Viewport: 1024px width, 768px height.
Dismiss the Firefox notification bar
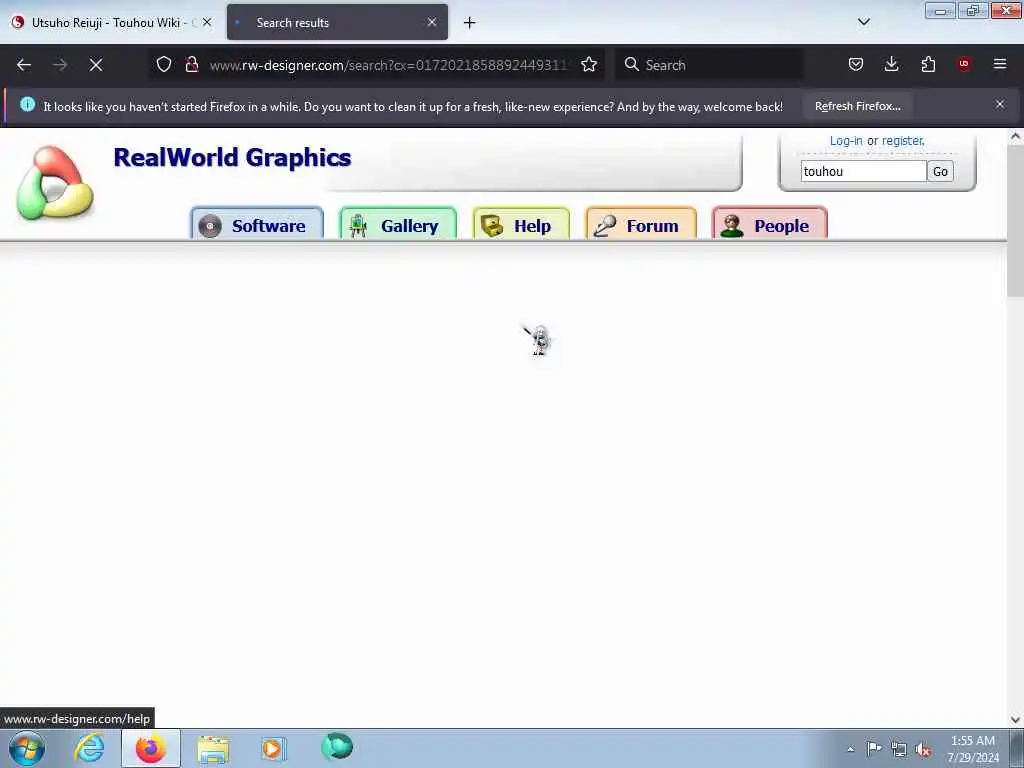tap(1000, 104)
